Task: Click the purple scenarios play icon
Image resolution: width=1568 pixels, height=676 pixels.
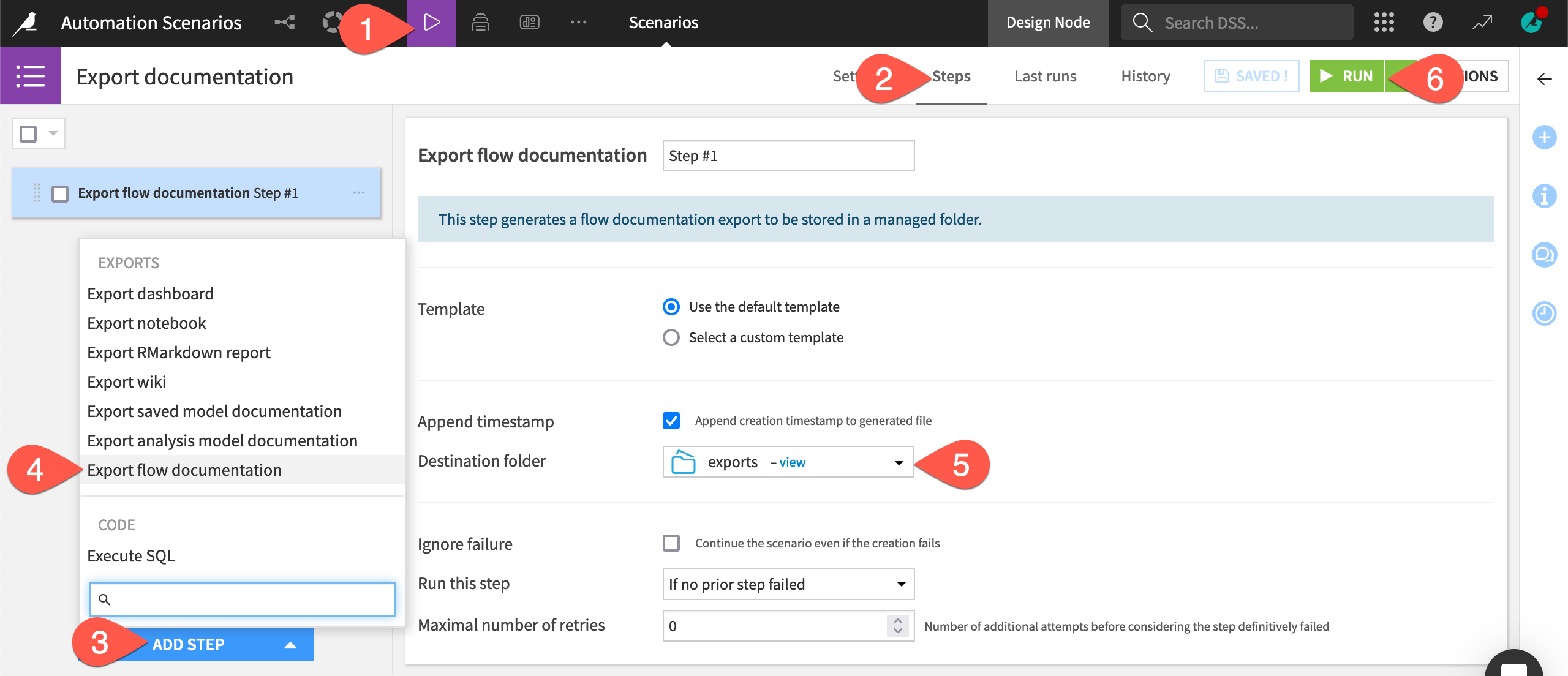Action: (432, 23)
